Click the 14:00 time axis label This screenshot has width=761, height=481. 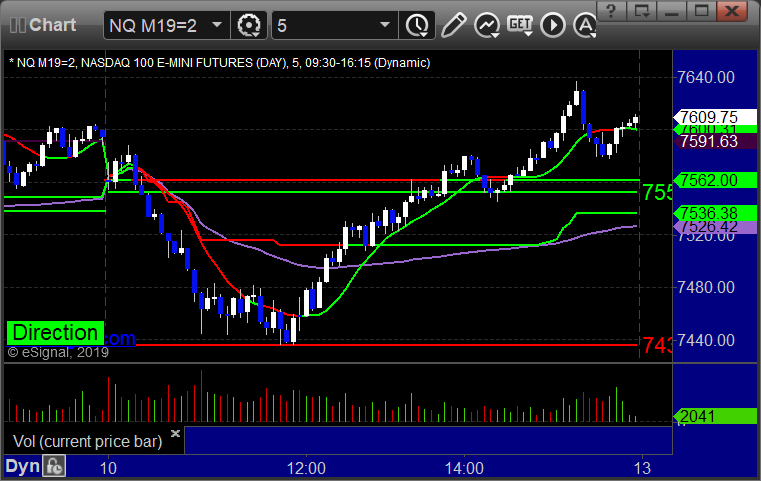coord(464,468)
